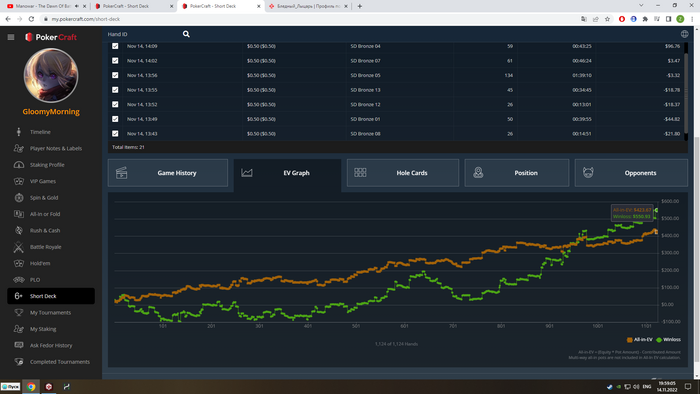This screenshot has width=700, height=394.
Task: Click the Hole Cards grid icon
Action: [360, 172]
